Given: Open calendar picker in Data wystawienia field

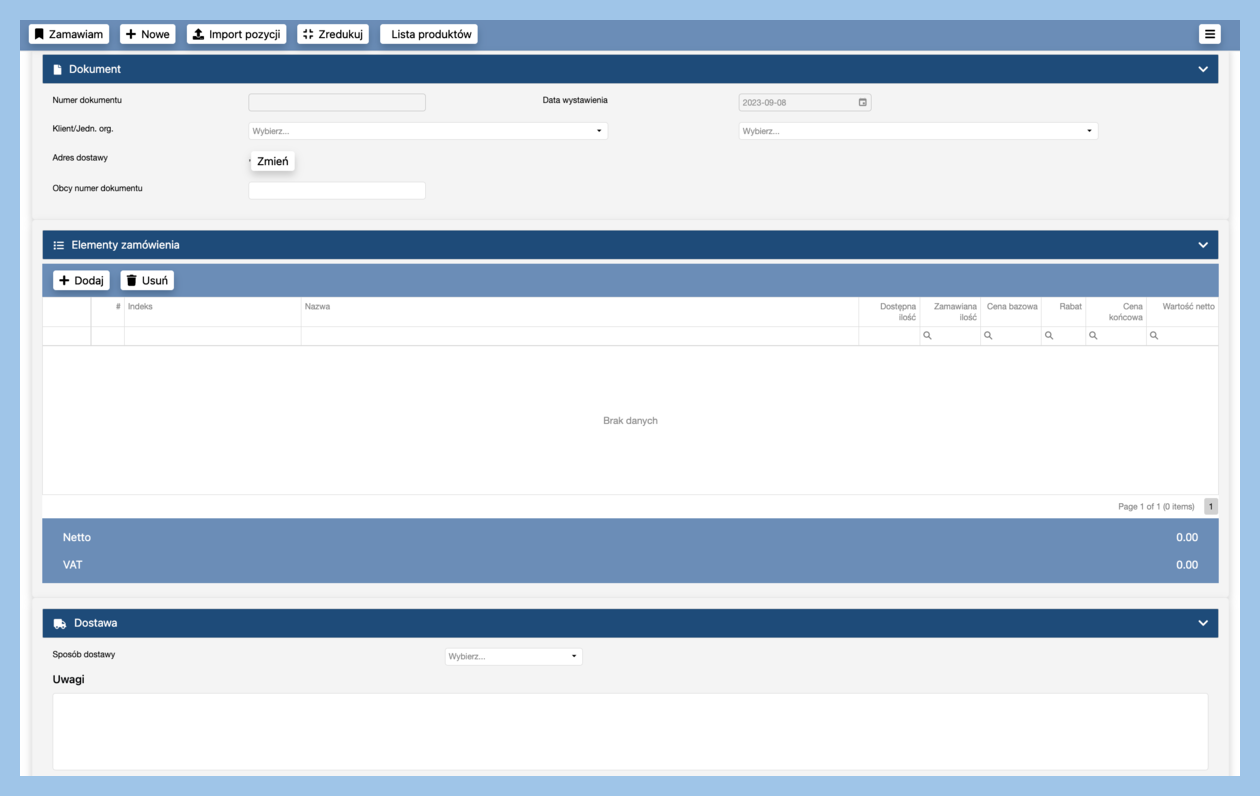Looking at the screenshot, I should pyautogui.click(x=862, y=102).
